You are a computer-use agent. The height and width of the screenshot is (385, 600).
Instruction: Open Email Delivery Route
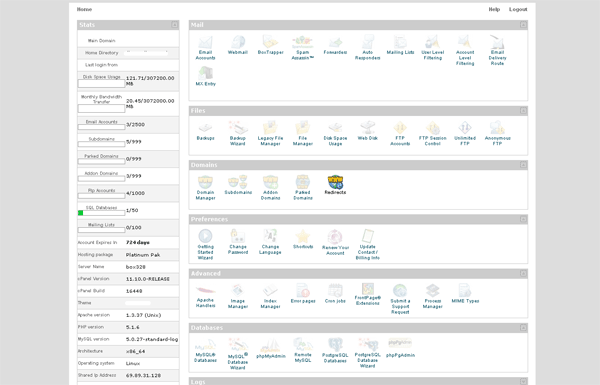coord(497,51)
